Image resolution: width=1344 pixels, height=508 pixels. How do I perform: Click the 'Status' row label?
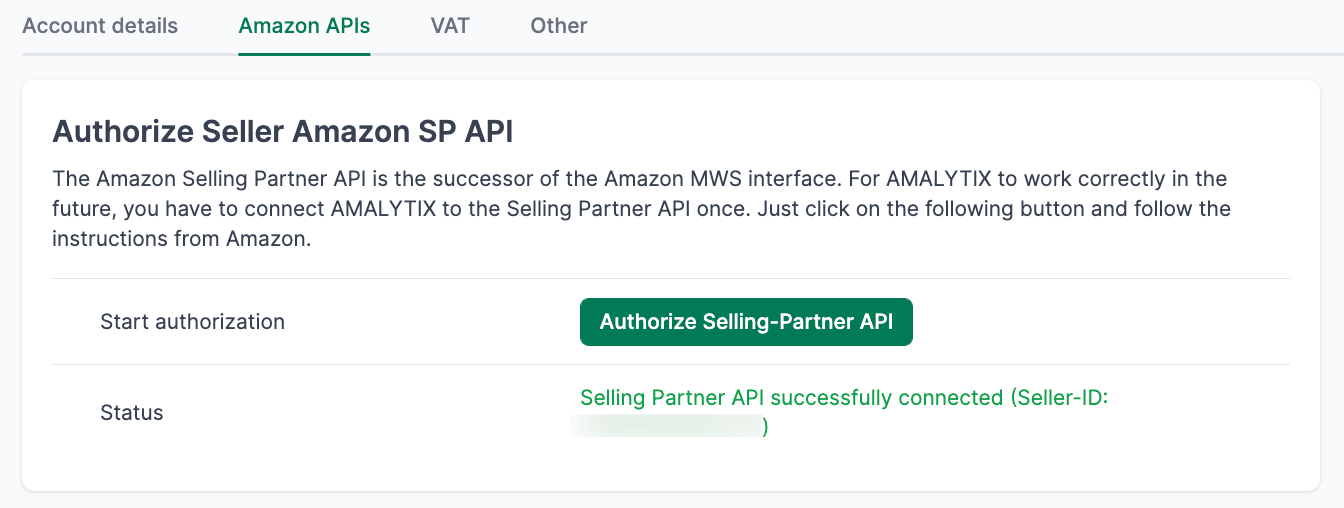132,412
